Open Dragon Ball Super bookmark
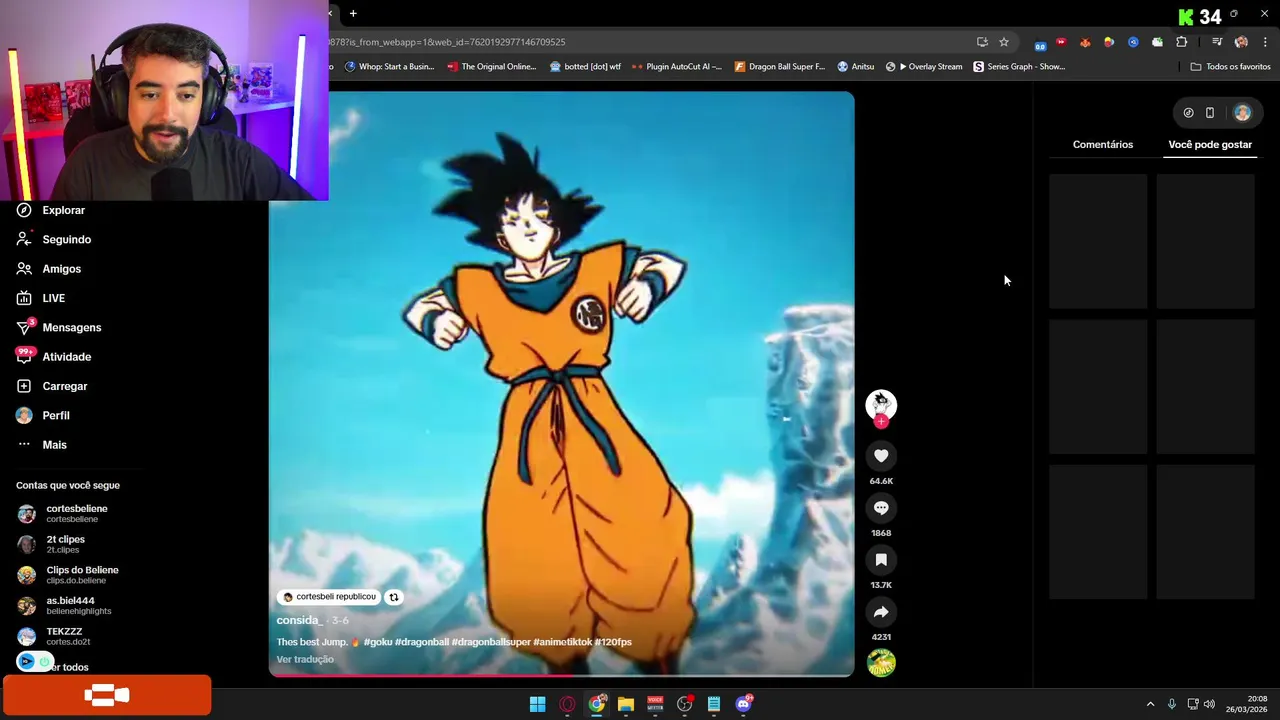This screenshot has width=1280, height=720. click(780, 67)
